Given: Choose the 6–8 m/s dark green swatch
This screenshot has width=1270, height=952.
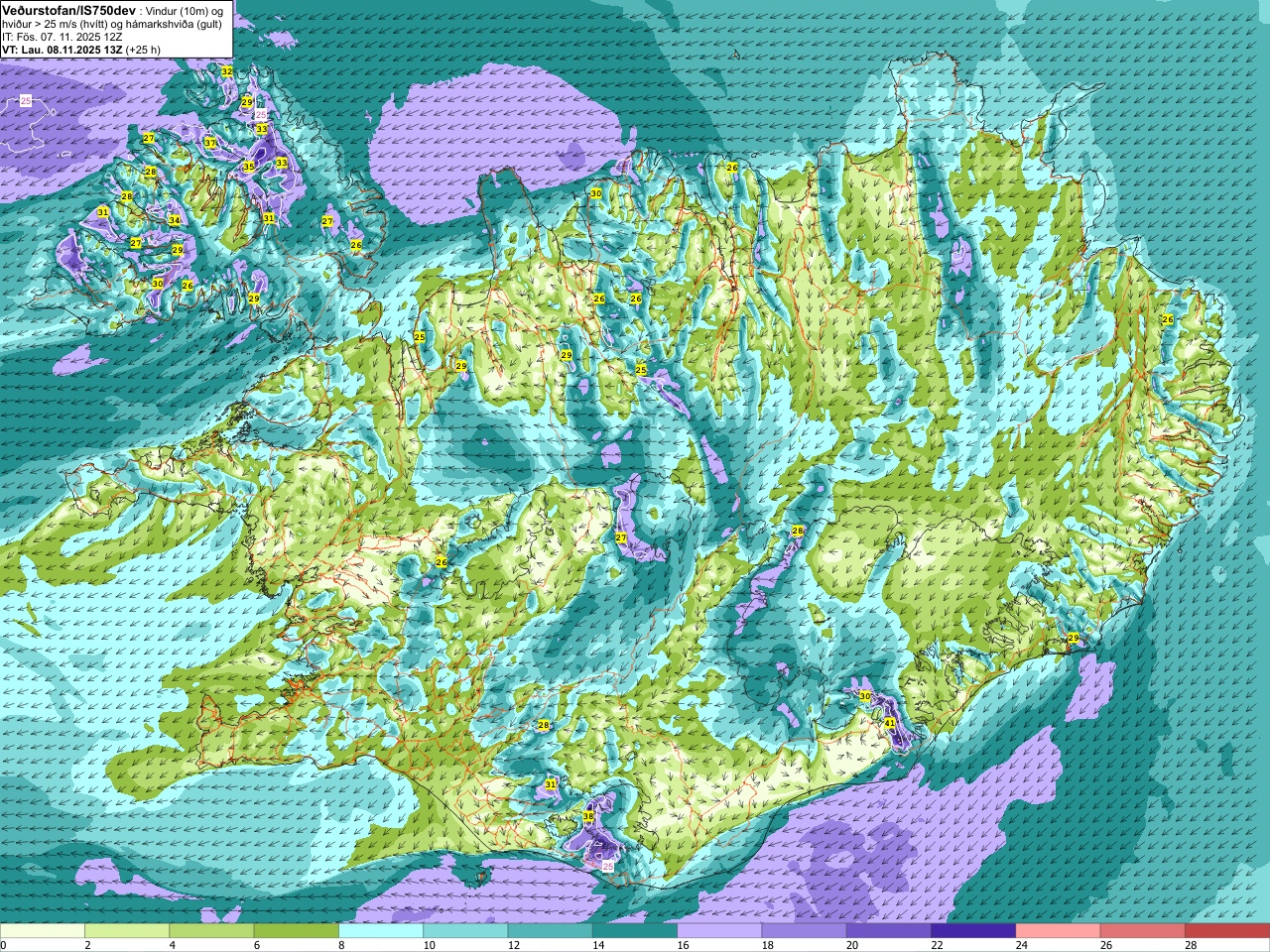Looking at the screenshot, I should (x=296, y=931).
